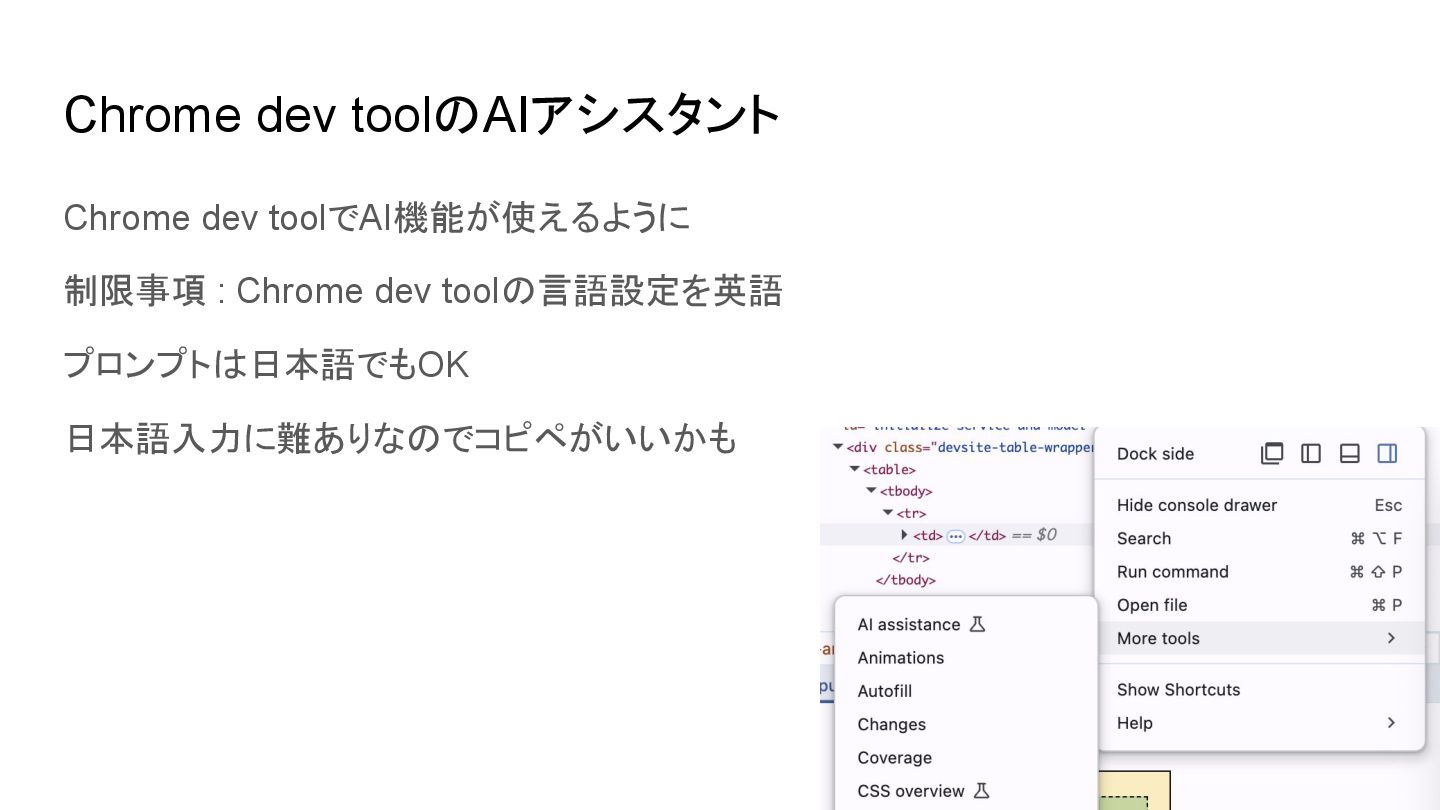
Task: Dock DevTools to left icon
Action: coord(1311,453)
